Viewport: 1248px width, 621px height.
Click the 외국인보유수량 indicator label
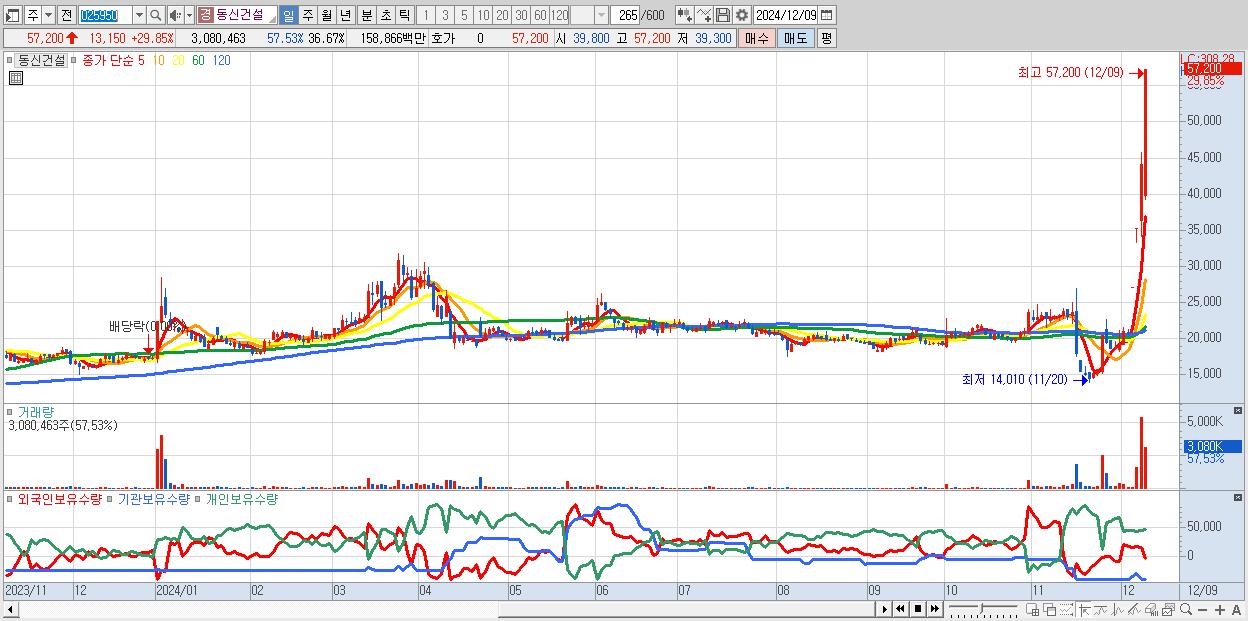(x=59, y=499)
